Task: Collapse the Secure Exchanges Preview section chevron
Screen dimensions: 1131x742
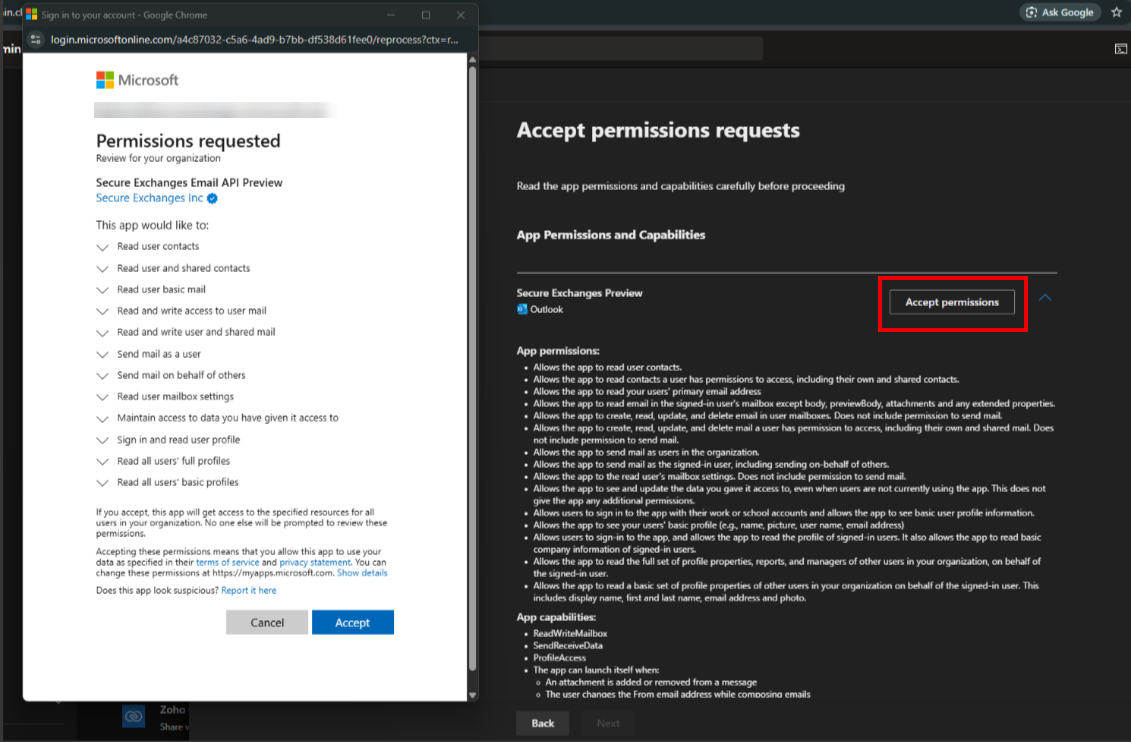Action: pos(1044,298)
